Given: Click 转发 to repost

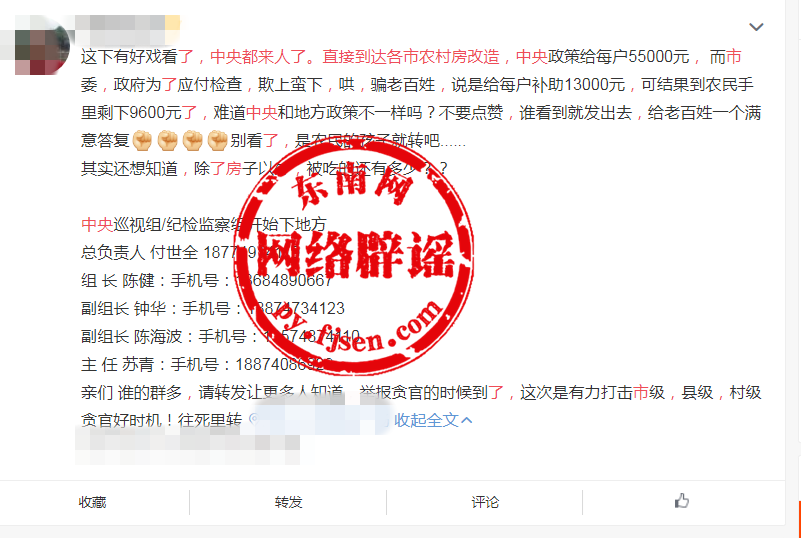Looking at the screenshot, I should click(289, 502).
